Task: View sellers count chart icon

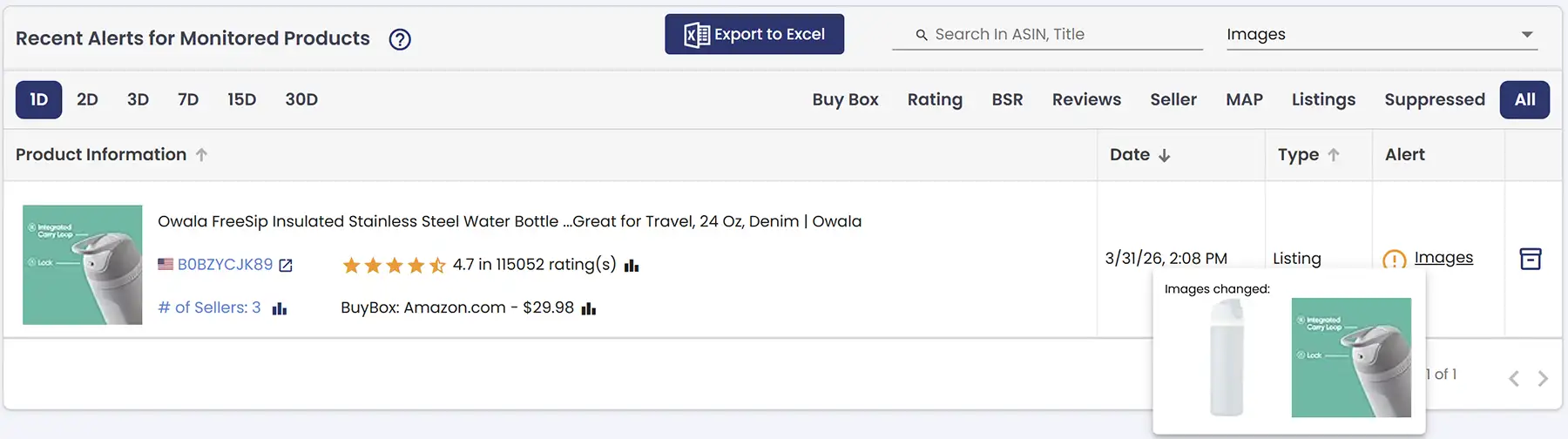Action: (280, 308)
